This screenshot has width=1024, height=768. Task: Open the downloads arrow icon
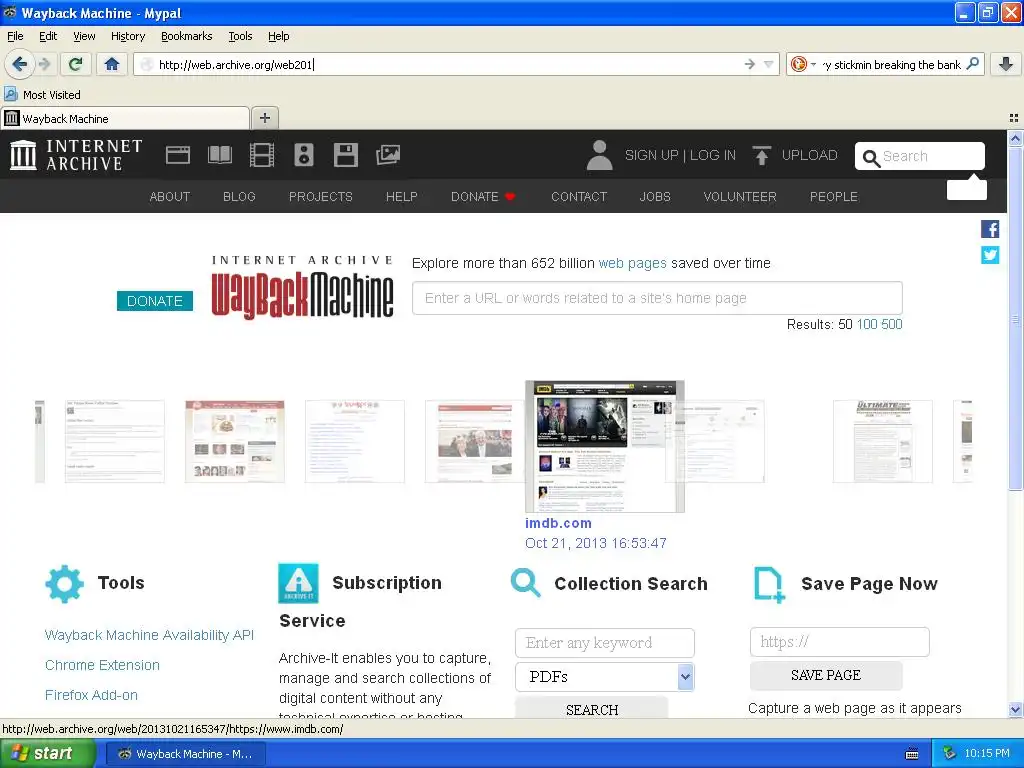click(1006, 64)
